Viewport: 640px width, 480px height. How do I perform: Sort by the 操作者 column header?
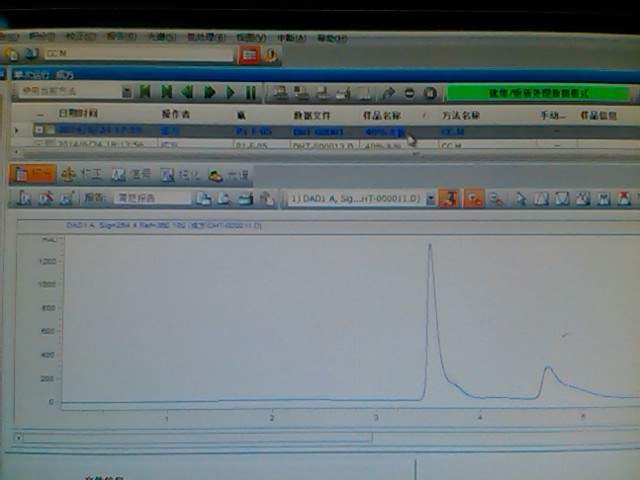176,114
